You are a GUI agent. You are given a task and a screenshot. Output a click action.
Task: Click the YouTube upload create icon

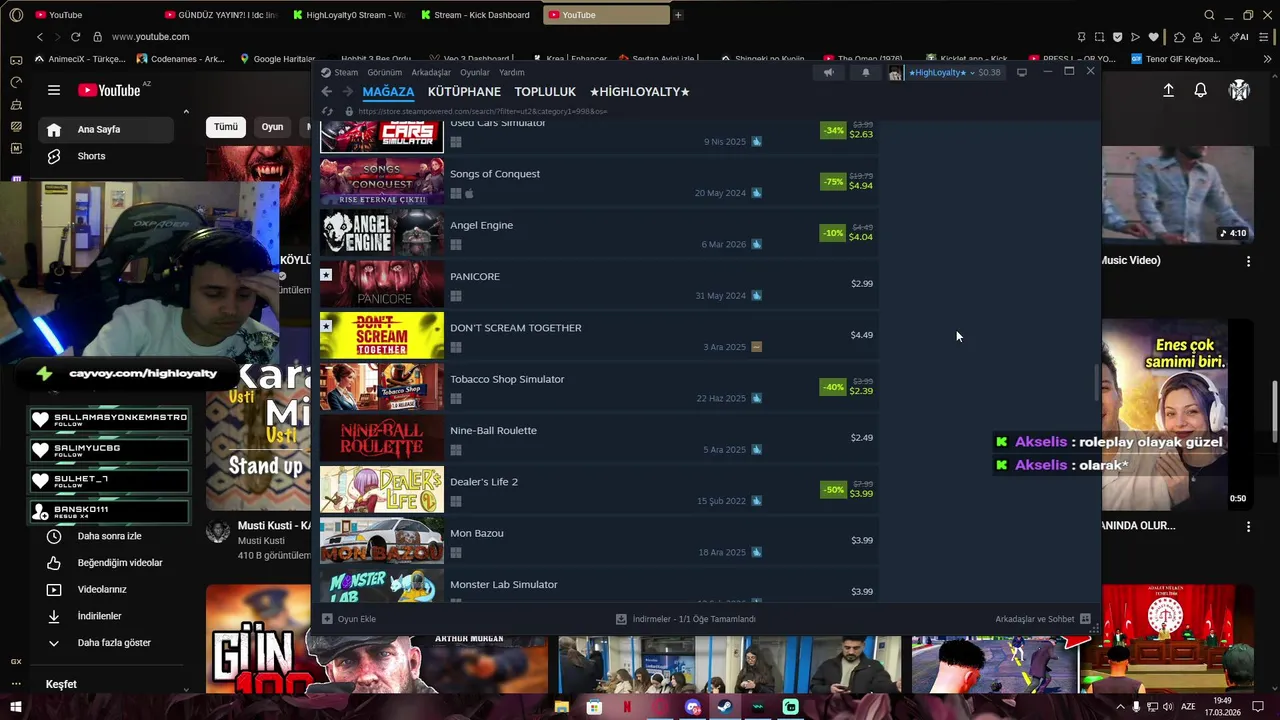click(x=1168, y=90)
